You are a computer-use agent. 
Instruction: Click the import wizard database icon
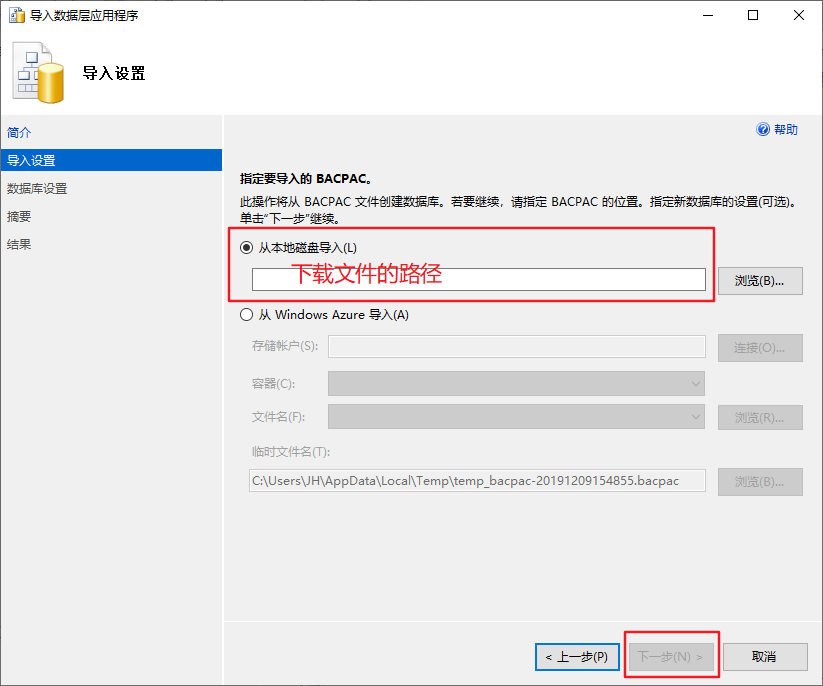[x=38, y=73]
